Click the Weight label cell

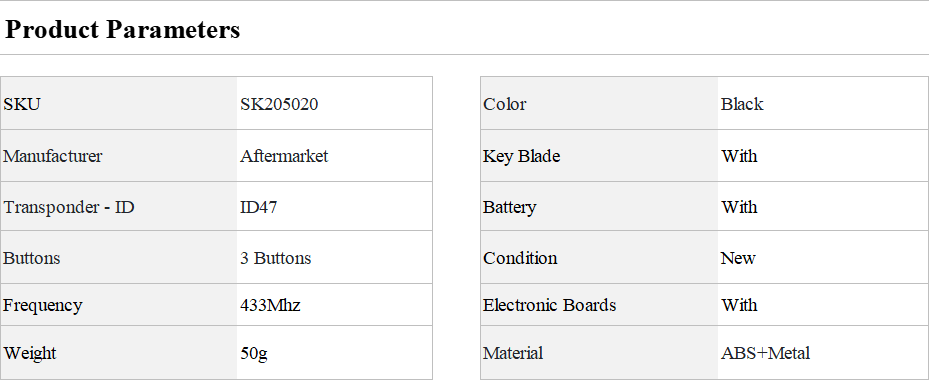pyautogui.click(x=118, y=353)
